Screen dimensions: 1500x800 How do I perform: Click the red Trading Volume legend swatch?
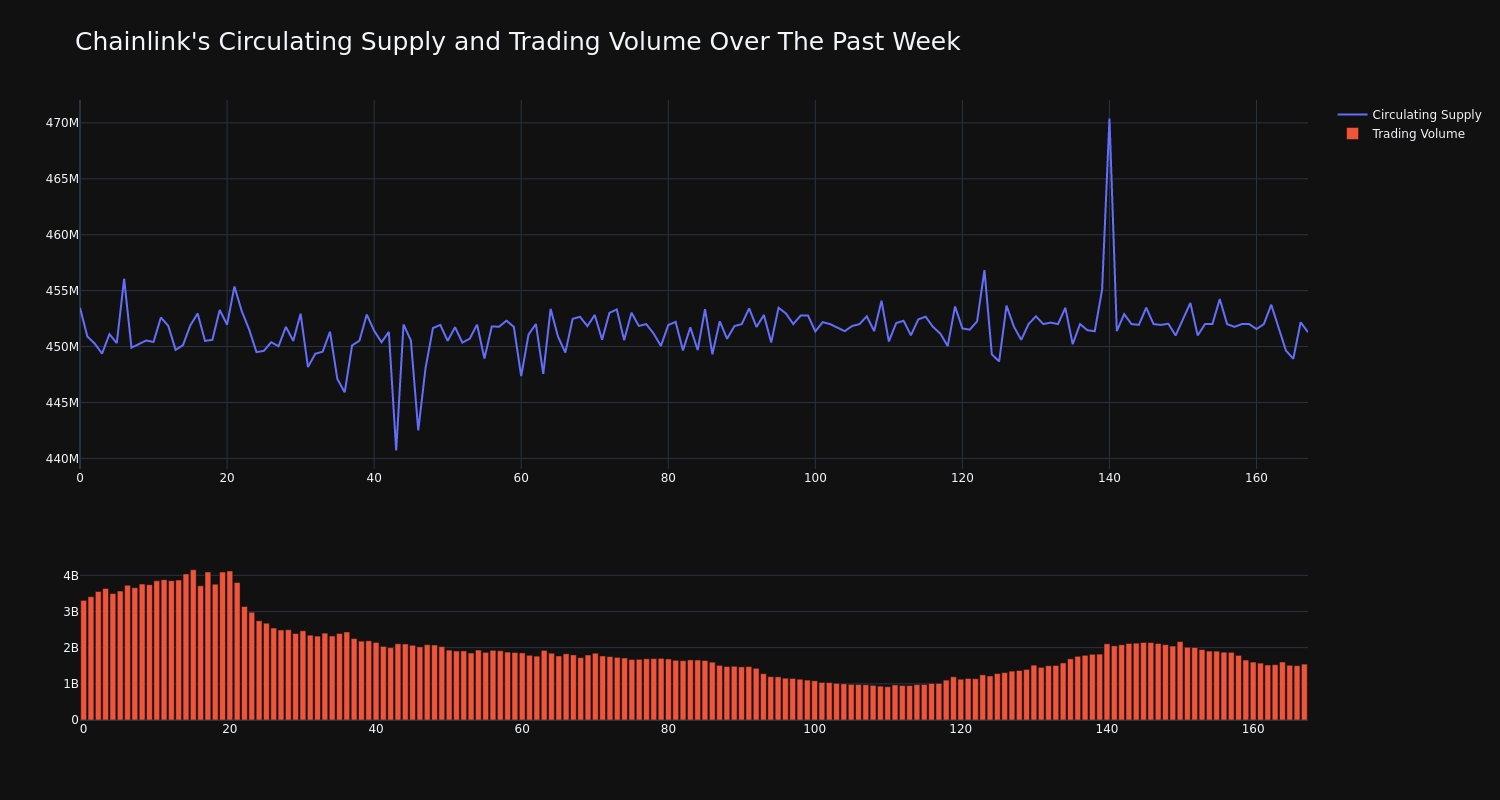pyautogui.click(x=1352, y=134)
